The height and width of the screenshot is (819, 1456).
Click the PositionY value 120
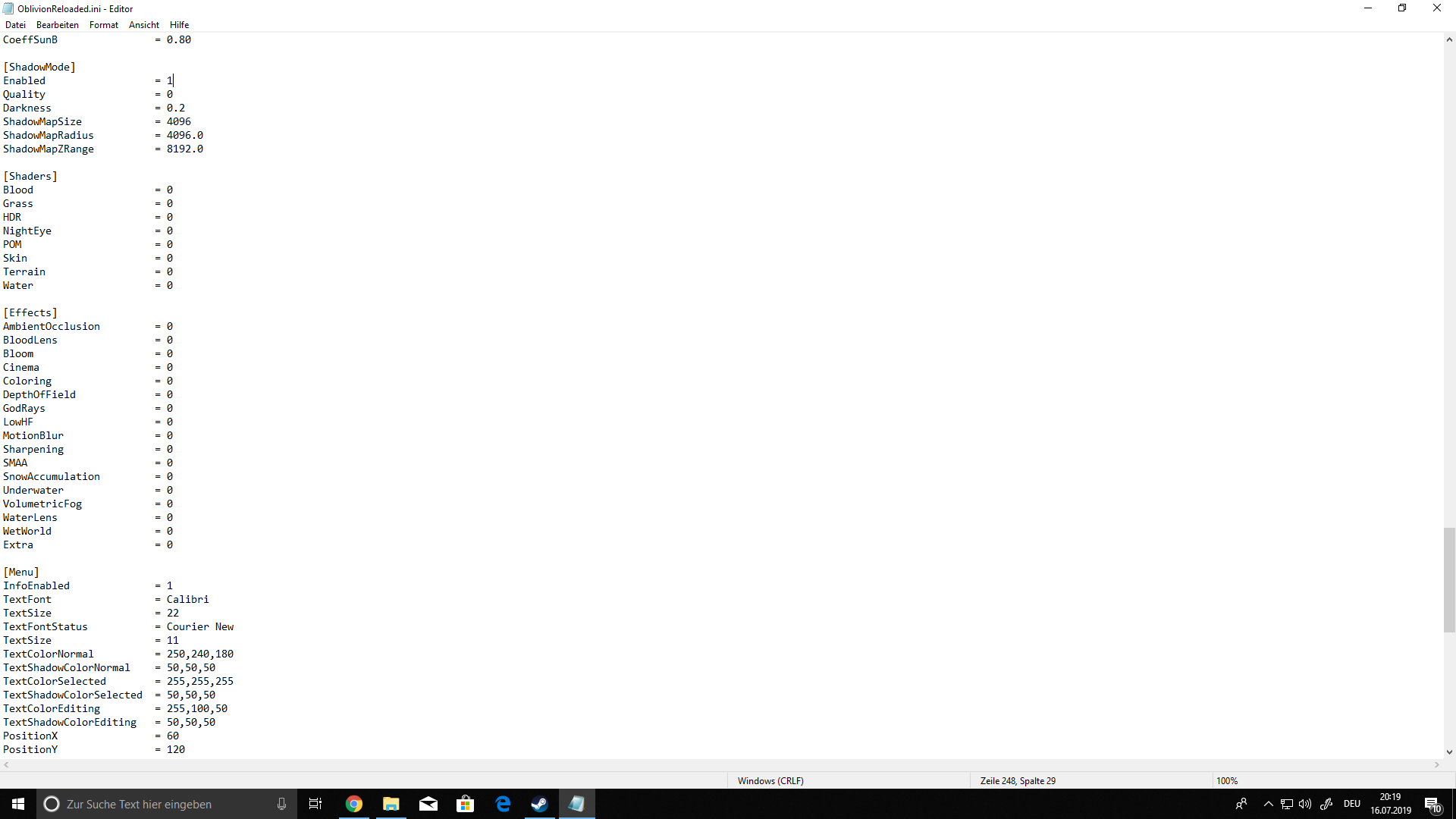pos(176,749)
